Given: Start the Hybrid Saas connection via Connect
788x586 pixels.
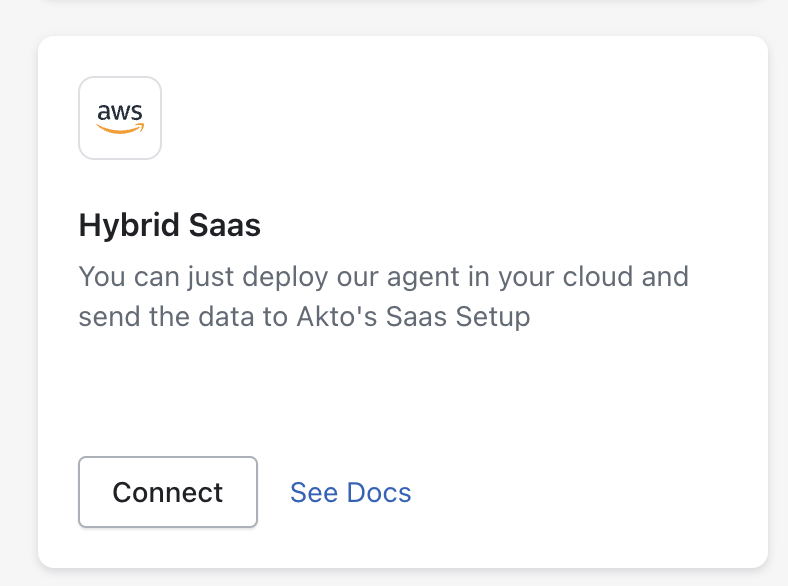Looking at the screenshot, I should (168, 492).
